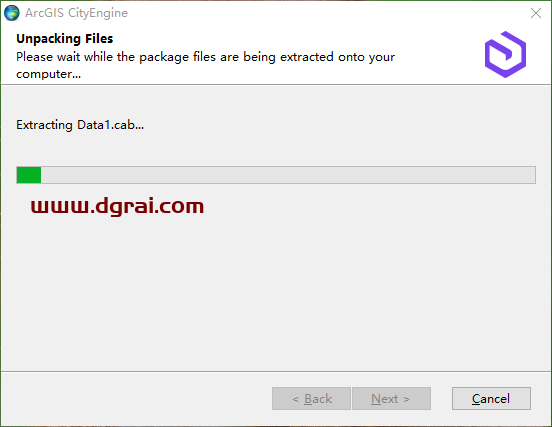This screenshot has height=427, width=552.
Task: Click the empty title bar space beside title
Action: coord(327,13)
